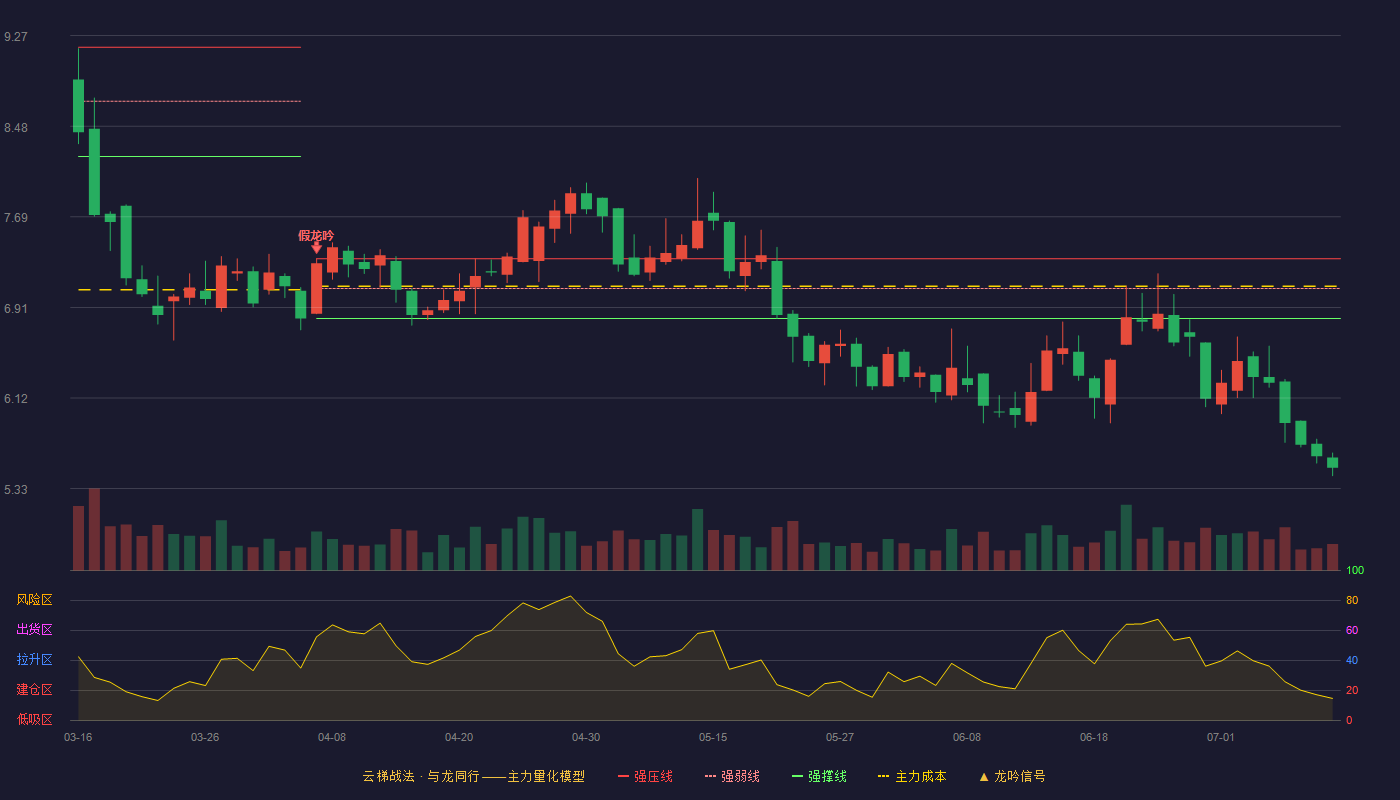The image size is (1400, 800).
Task: Toggle the 强压线 legend item
Action: tap(645, 776)
